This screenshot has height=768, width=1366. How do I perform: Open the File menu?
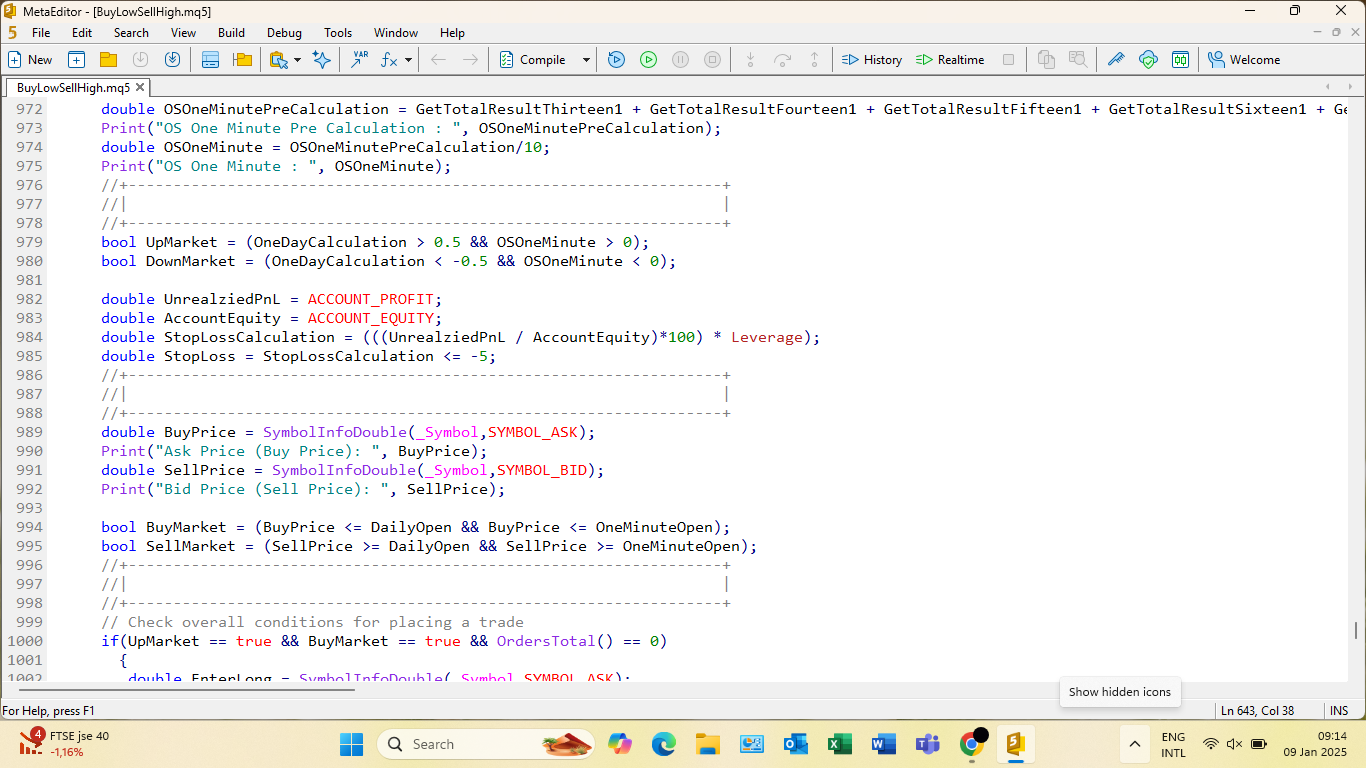(x=41, y=33)
